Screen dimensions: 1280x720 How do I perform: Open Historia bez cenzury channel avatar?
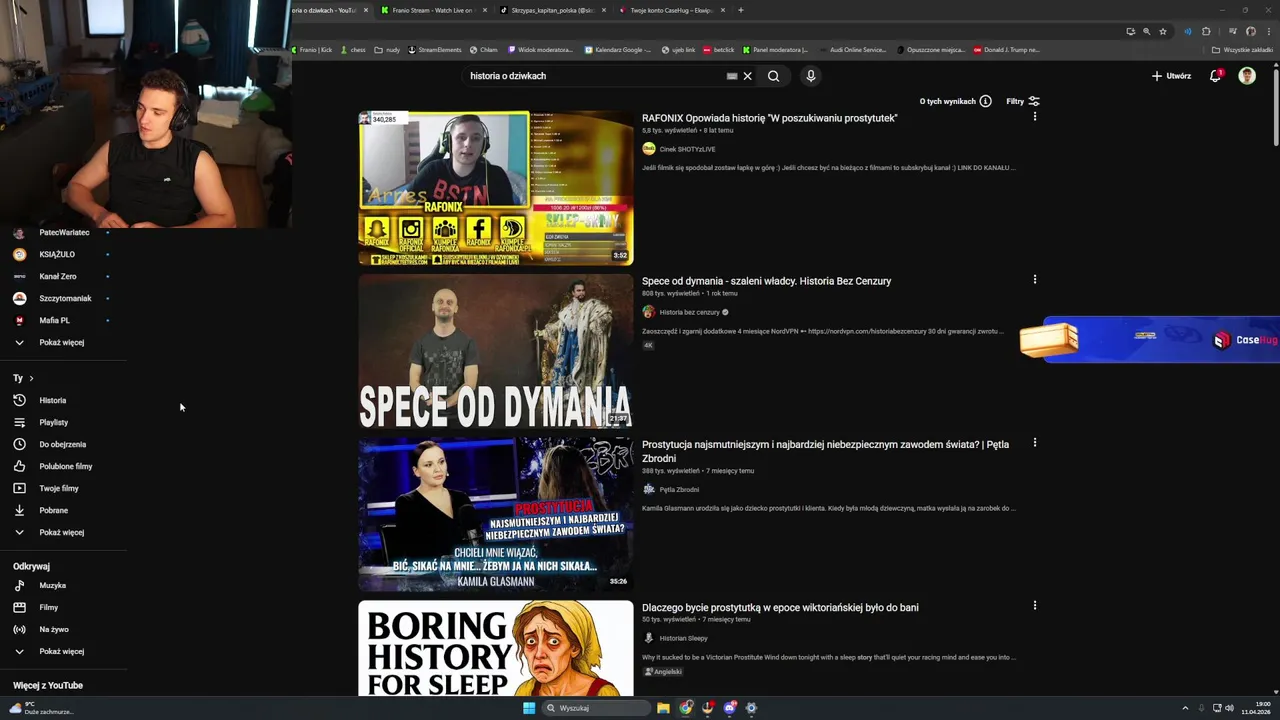[649, 312]
